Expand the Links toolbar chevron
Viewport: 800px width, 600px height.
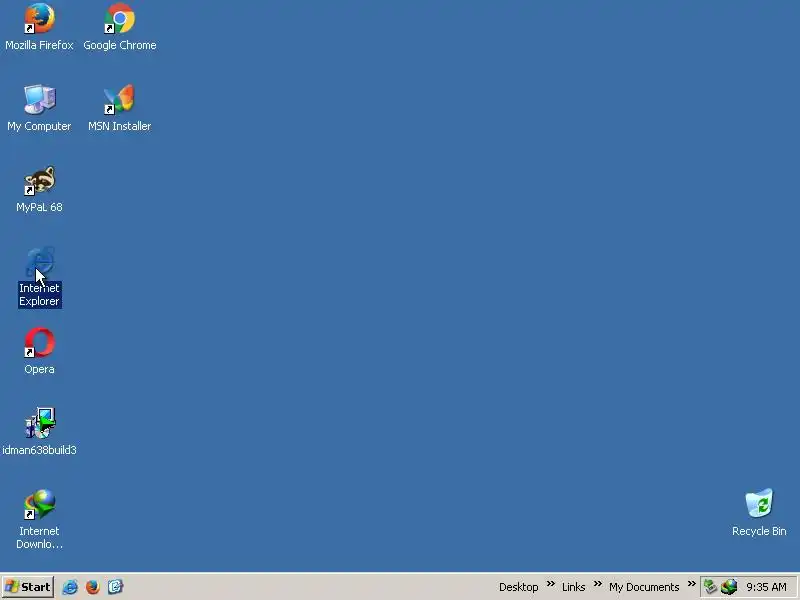(x=597, y=583)
